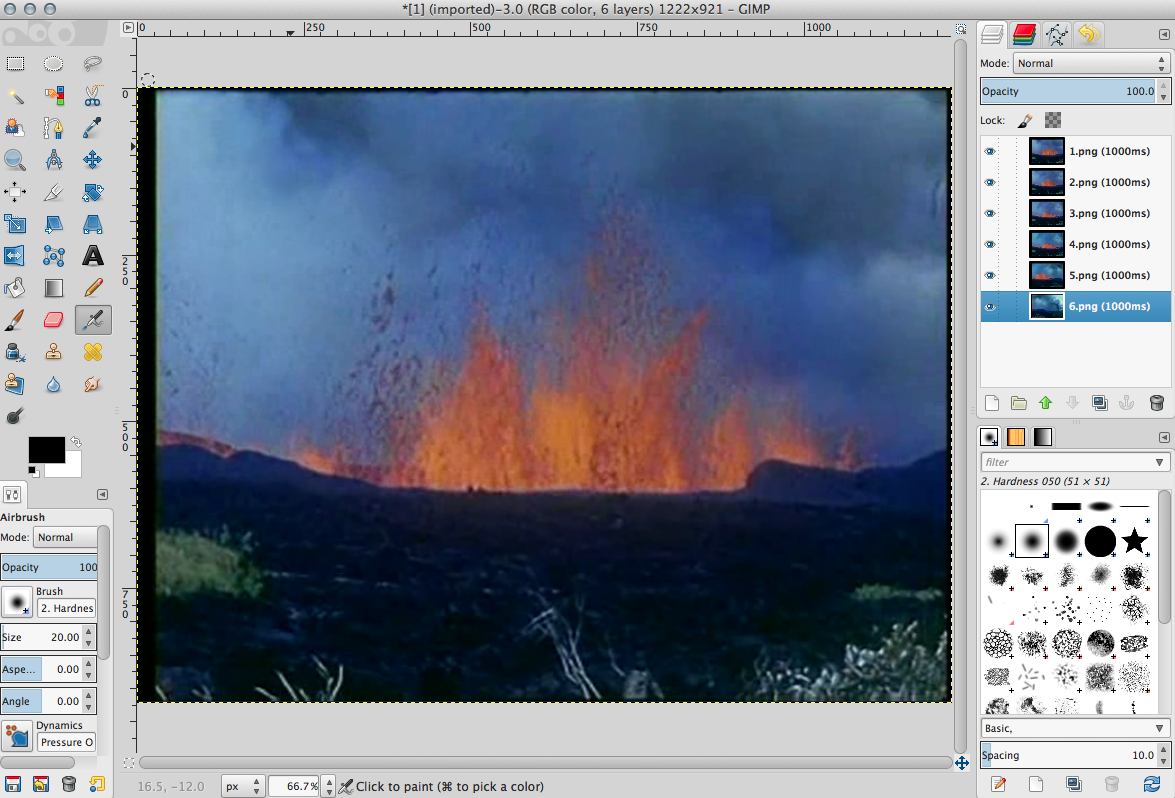
Task: Toggle lock pixels for the layer
Action: [x=1025, y=120]
